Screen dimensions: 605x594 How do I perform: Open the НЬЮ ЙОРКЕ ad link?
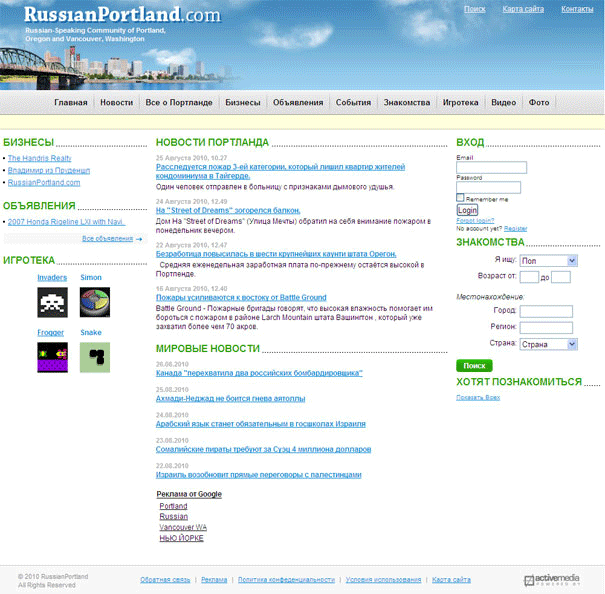point(181,538)
